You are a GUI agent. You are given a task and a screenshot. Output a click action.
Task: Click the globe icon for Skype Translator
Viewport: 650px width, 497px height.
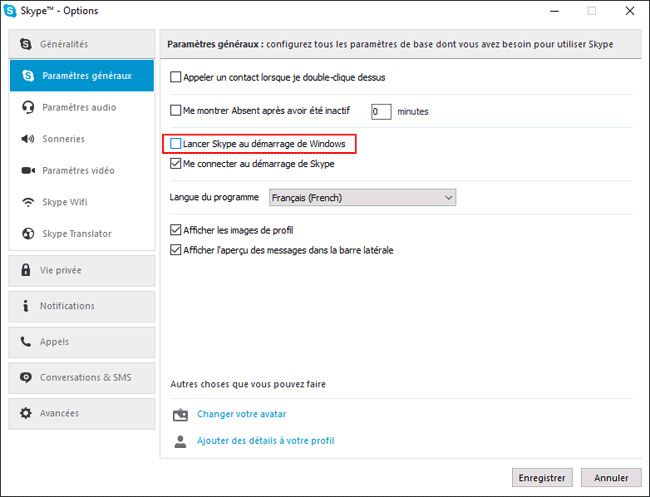tap(28, 234)
